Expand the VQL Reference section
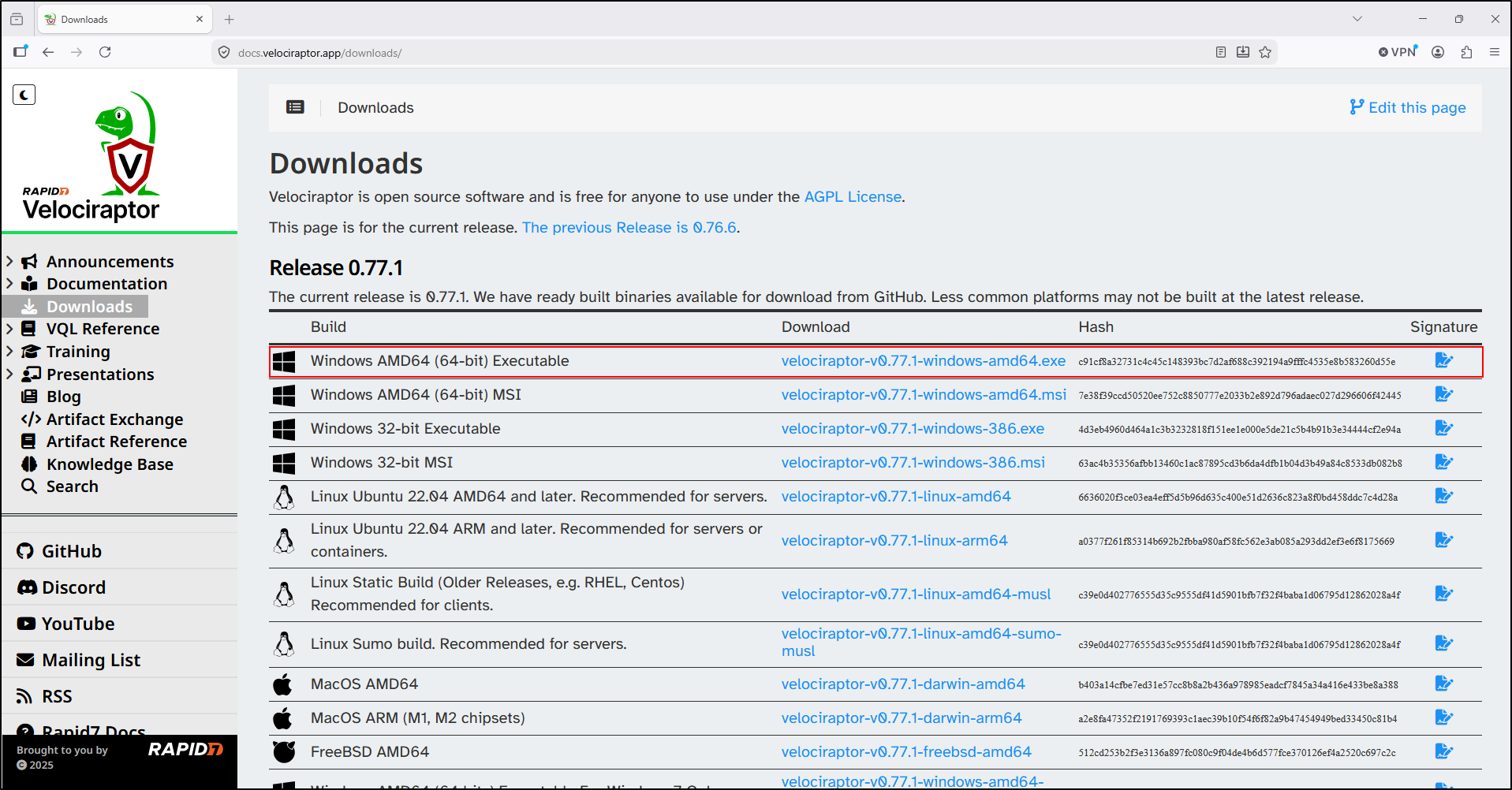Image resolution: width=1512 pixels, height=790 pixels. 9,328
